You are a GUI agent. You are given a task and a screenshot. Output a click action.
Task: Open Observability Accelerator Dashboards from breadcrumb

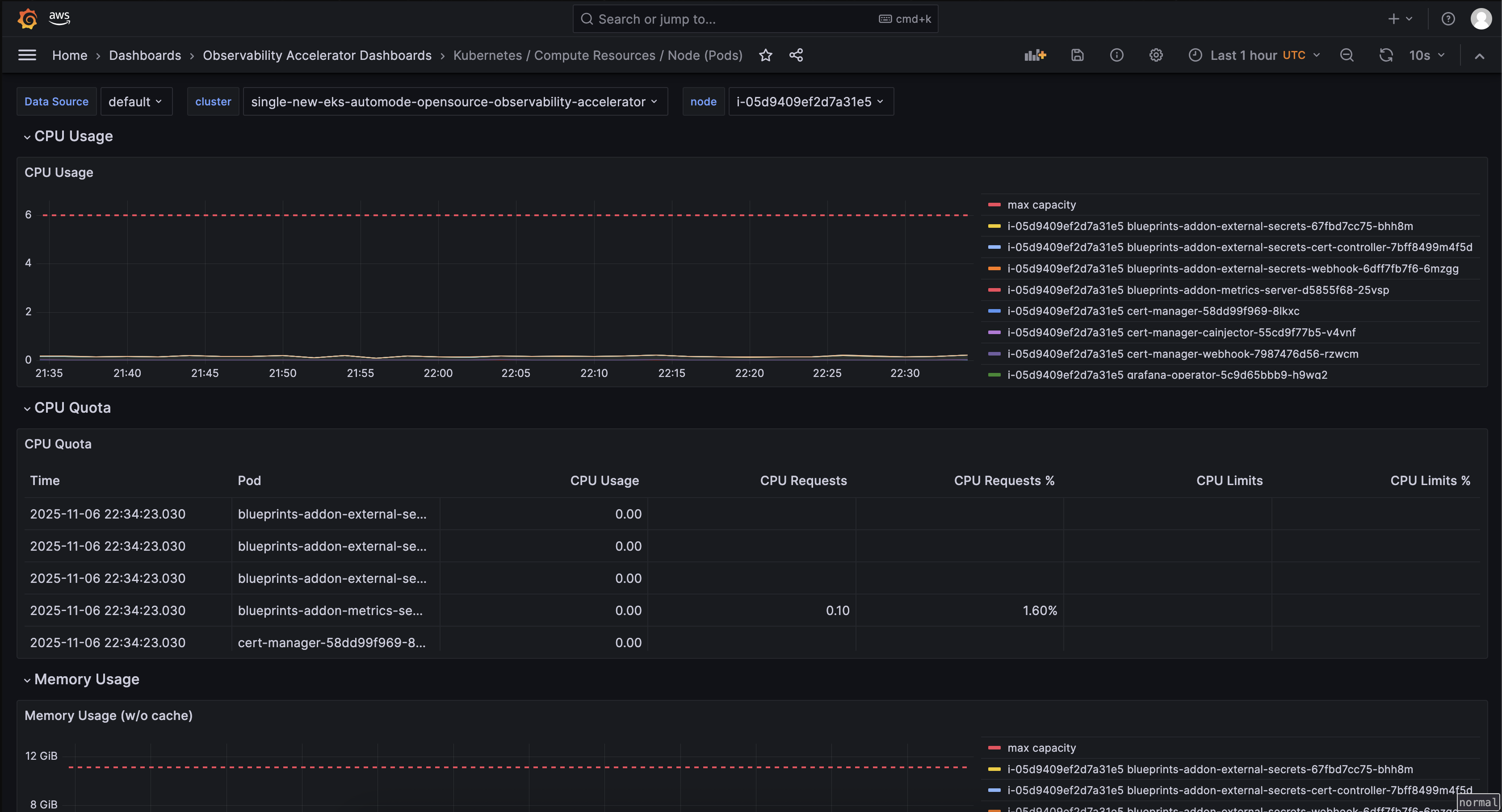tap(317, 55)
